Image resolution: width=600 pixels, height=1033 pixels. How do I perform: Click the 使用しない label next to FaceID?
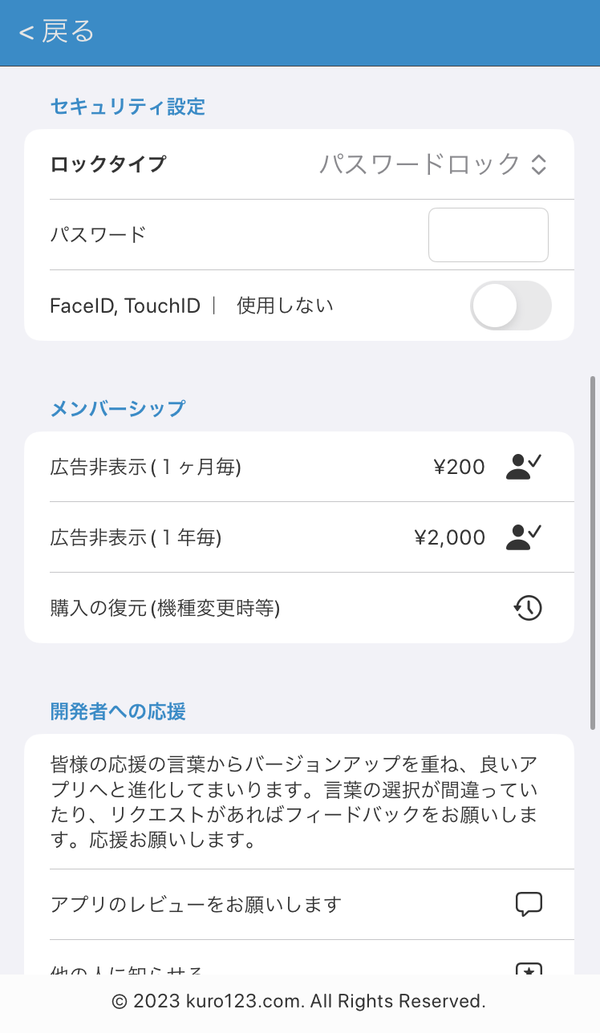pos(285,306)
